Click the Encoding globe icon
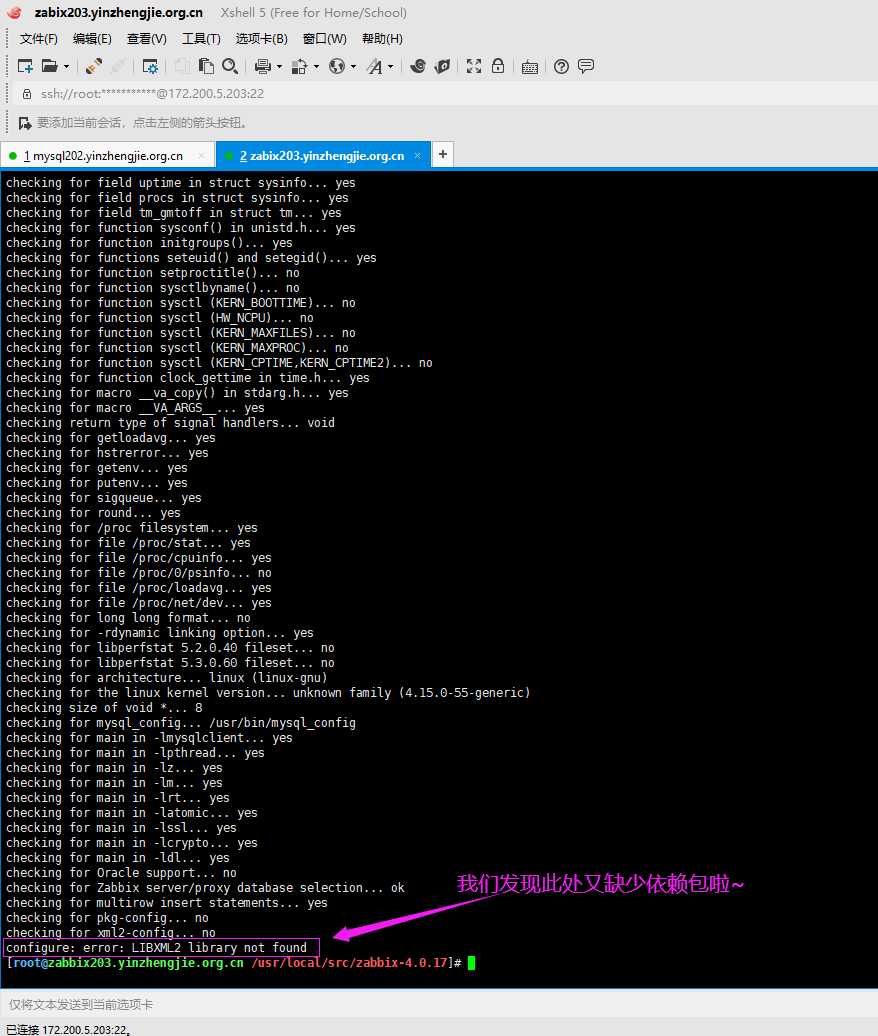 (337, 66)
